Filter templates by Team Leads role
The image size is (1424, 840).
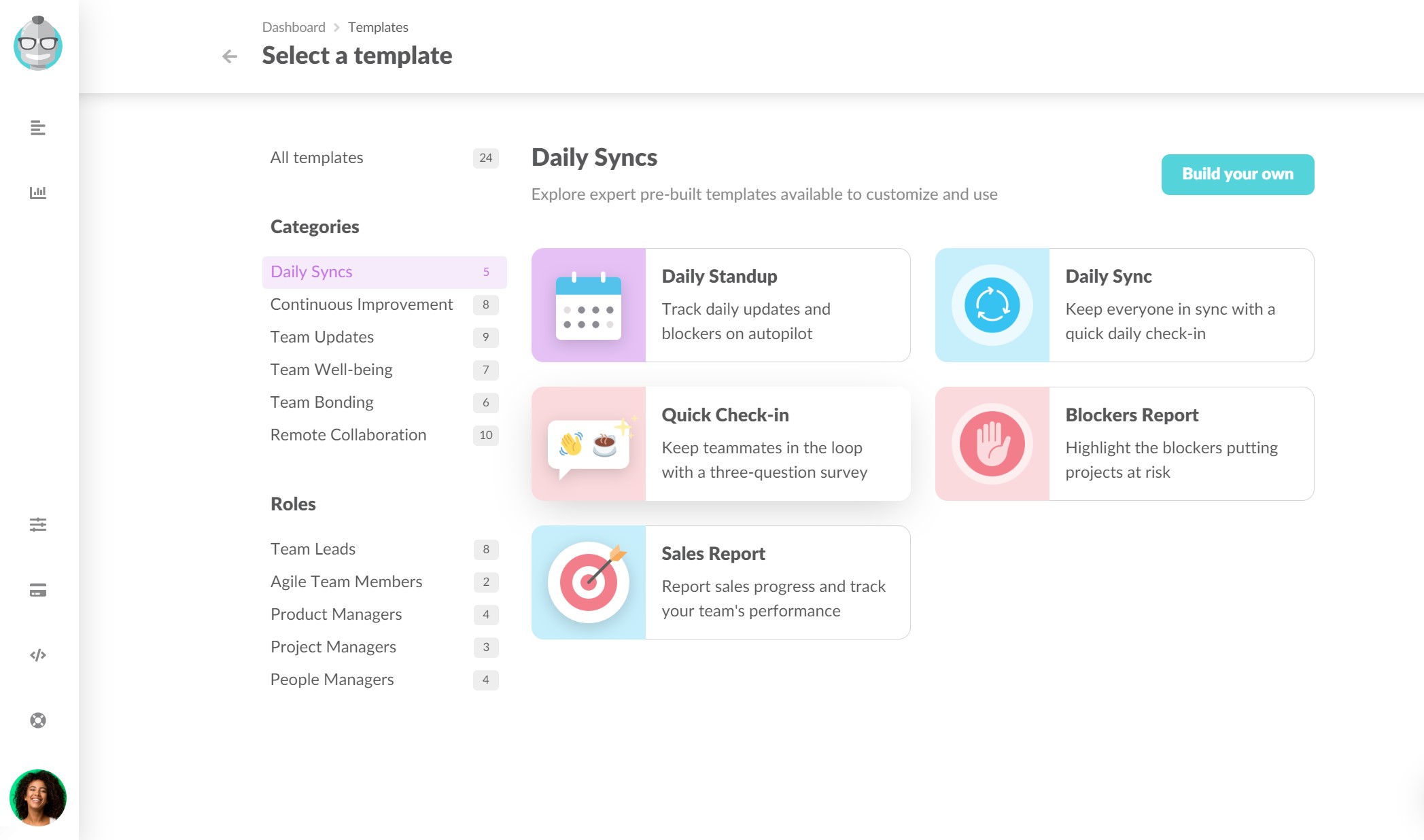[313, 548]
